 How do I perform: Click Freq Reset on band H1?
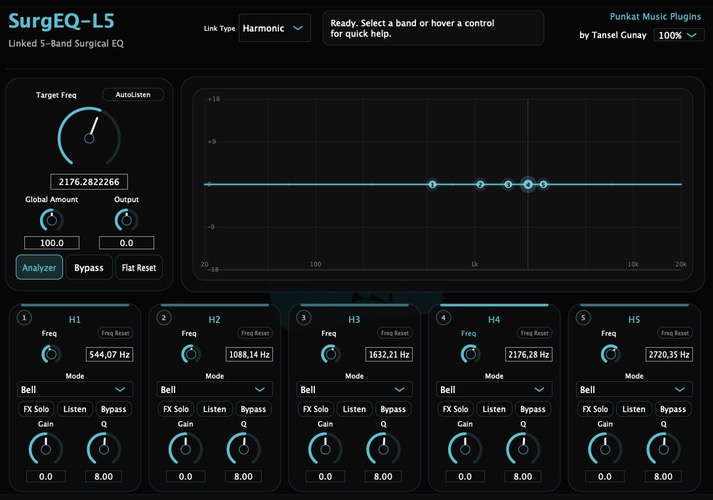click(115, 333)
